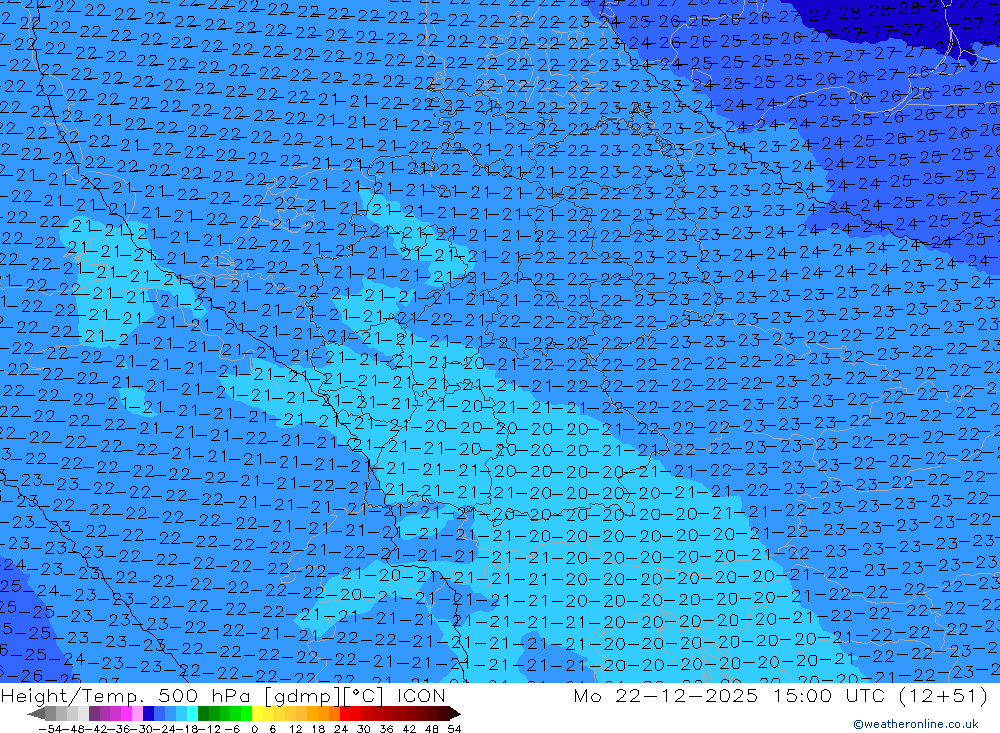Click the -54 legend scale value
Viewport: 1000px width, 733px height.
click(51, 729)
